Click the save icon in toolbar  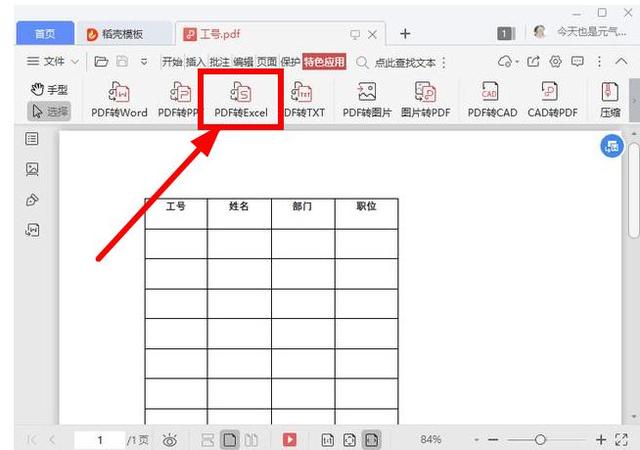[122, 62]
